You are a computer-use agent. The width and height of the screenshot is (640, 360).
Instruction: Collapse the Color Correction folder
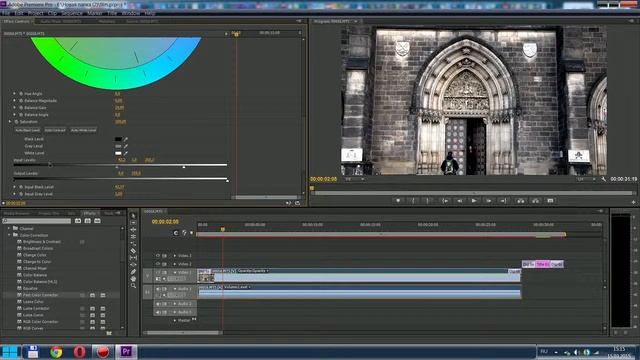click(9, 235)
